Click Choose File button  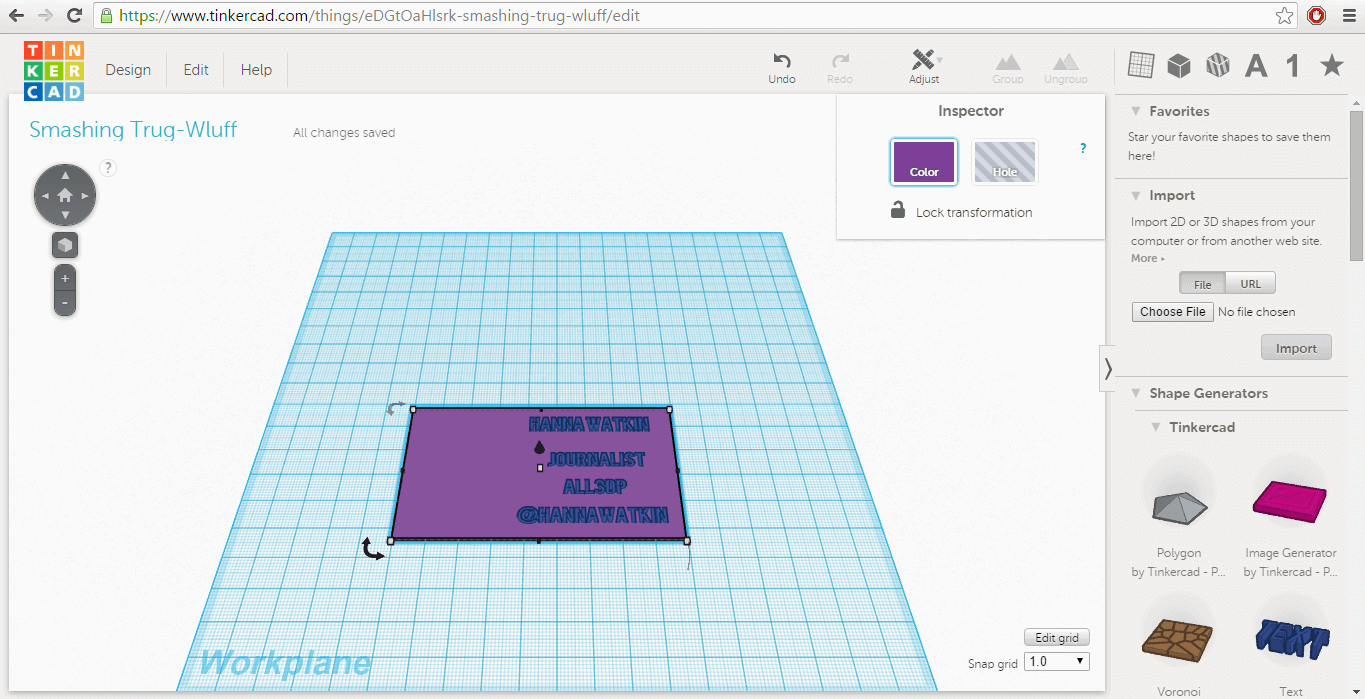[1173, 312]
